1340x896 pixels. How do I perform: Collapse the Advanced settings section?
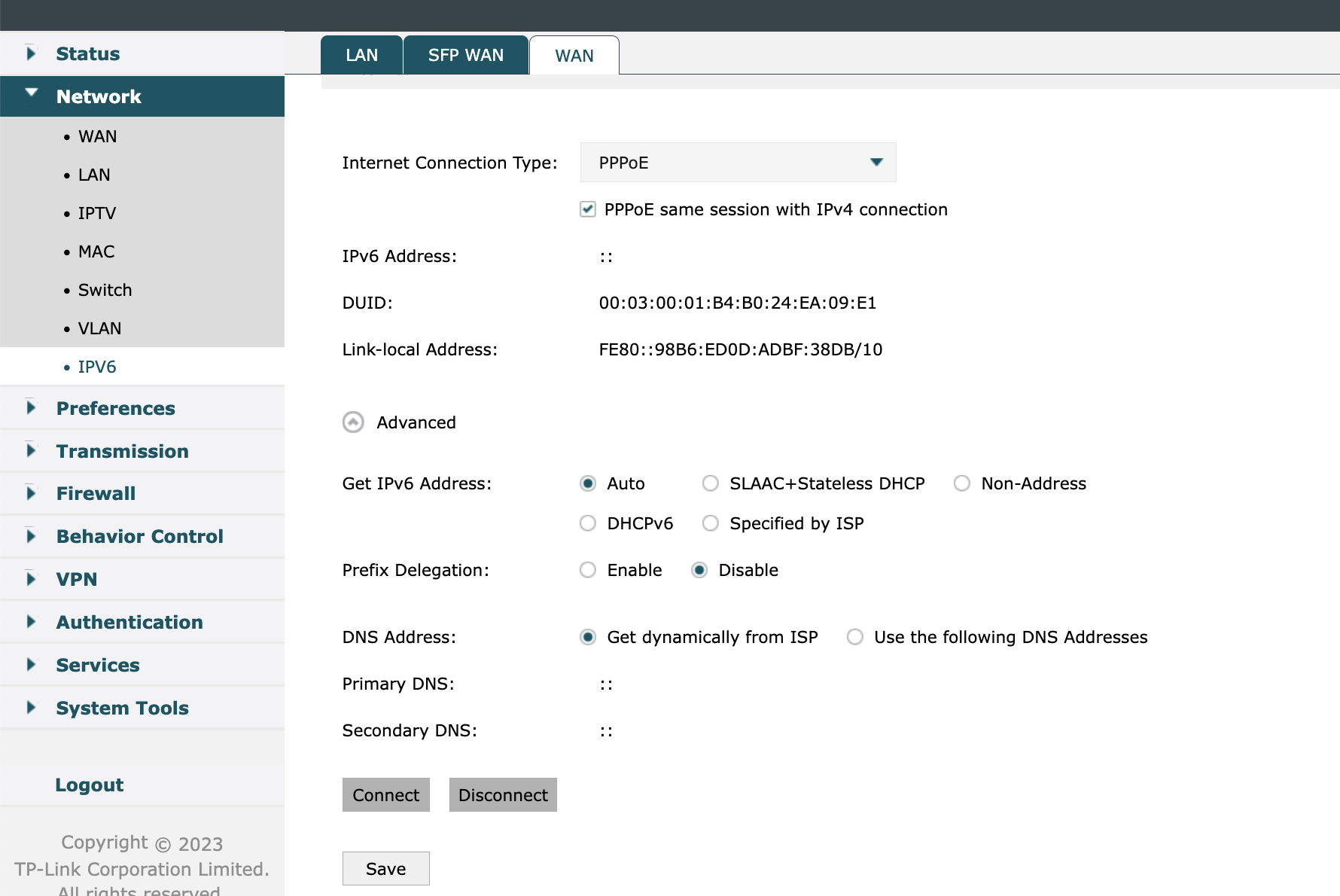[352, 422]
